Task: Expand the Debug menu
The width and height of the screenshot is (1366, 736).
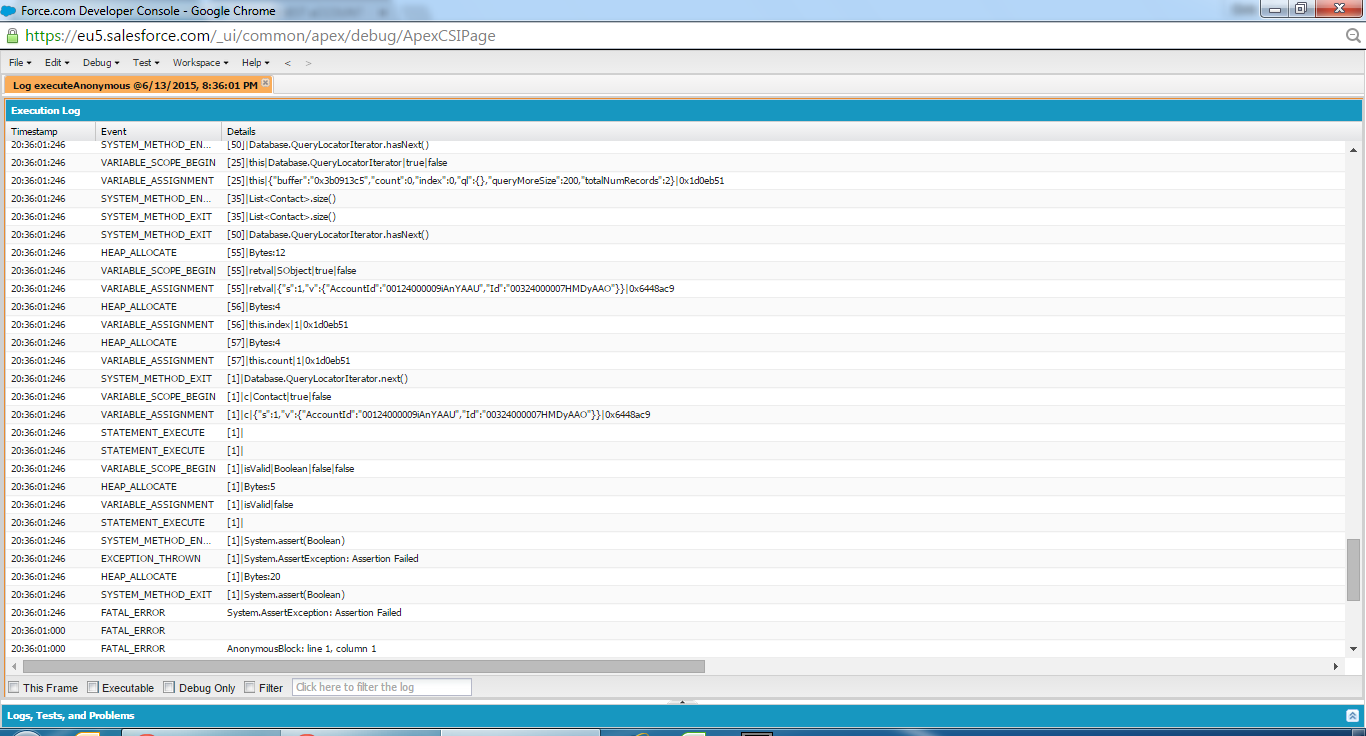Action: [101, 63]
